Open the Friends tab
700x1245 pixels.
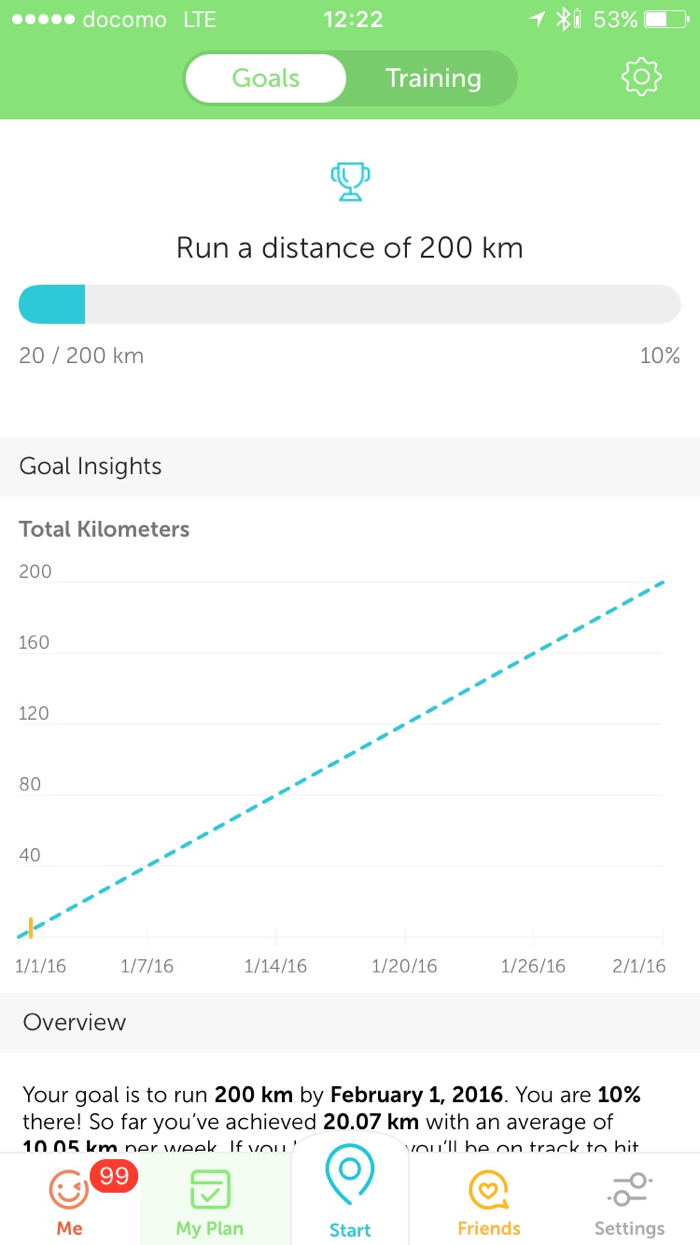point(489,1200)
